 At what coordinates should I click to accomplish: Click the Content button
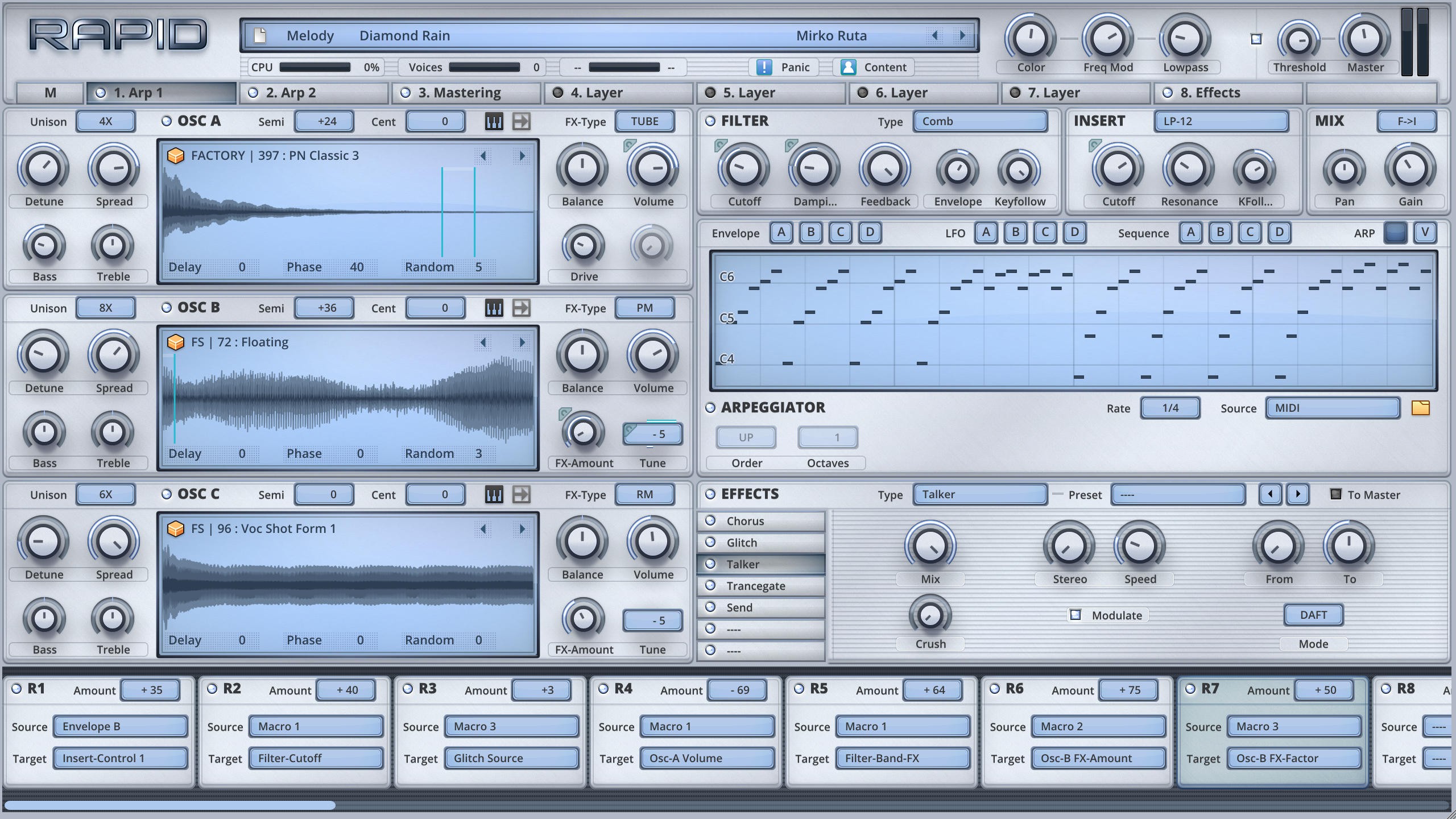[874, 67]
